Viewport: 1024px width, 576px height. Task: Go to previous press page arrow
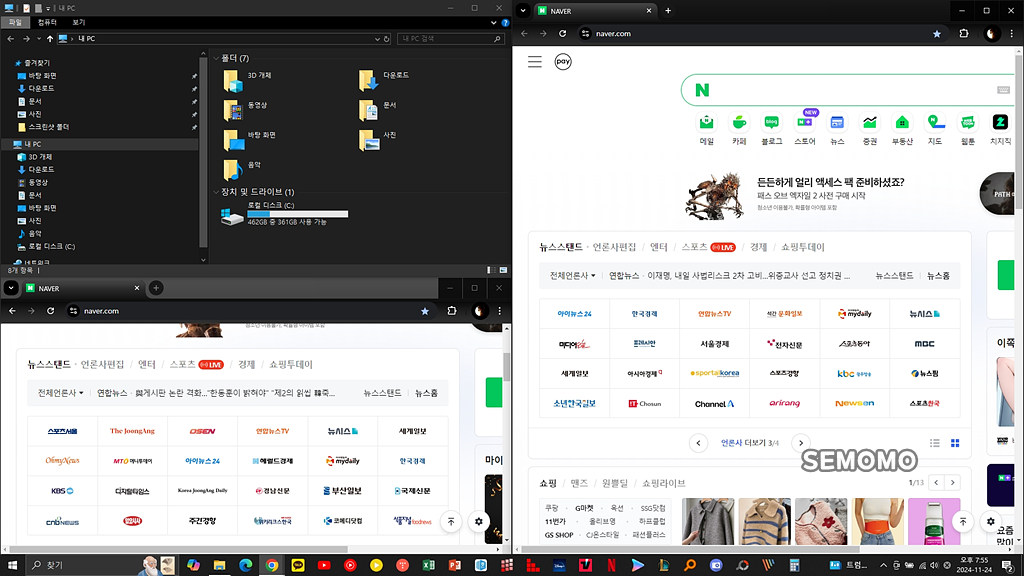698,443
